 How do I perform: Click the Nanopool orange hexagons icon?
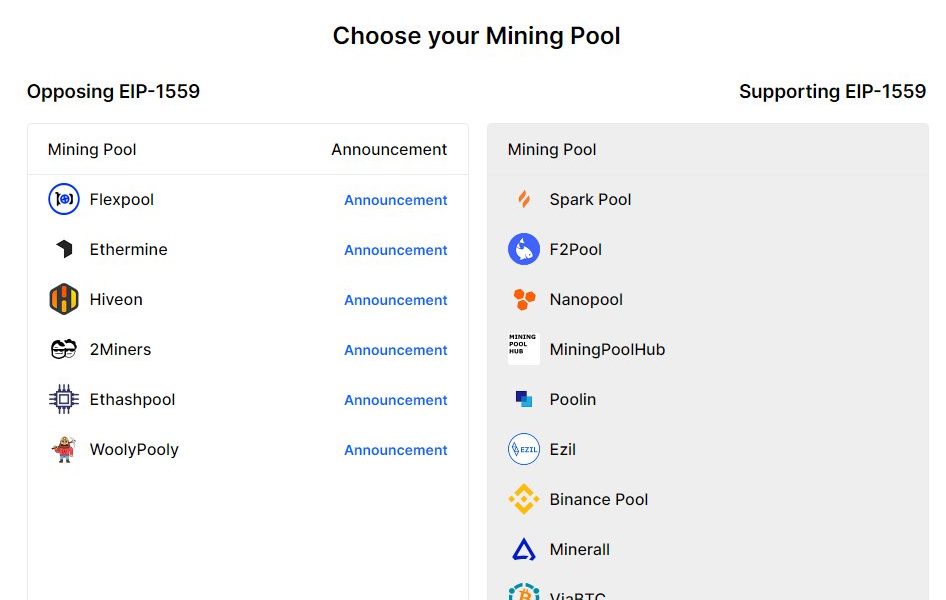[524, 299]
